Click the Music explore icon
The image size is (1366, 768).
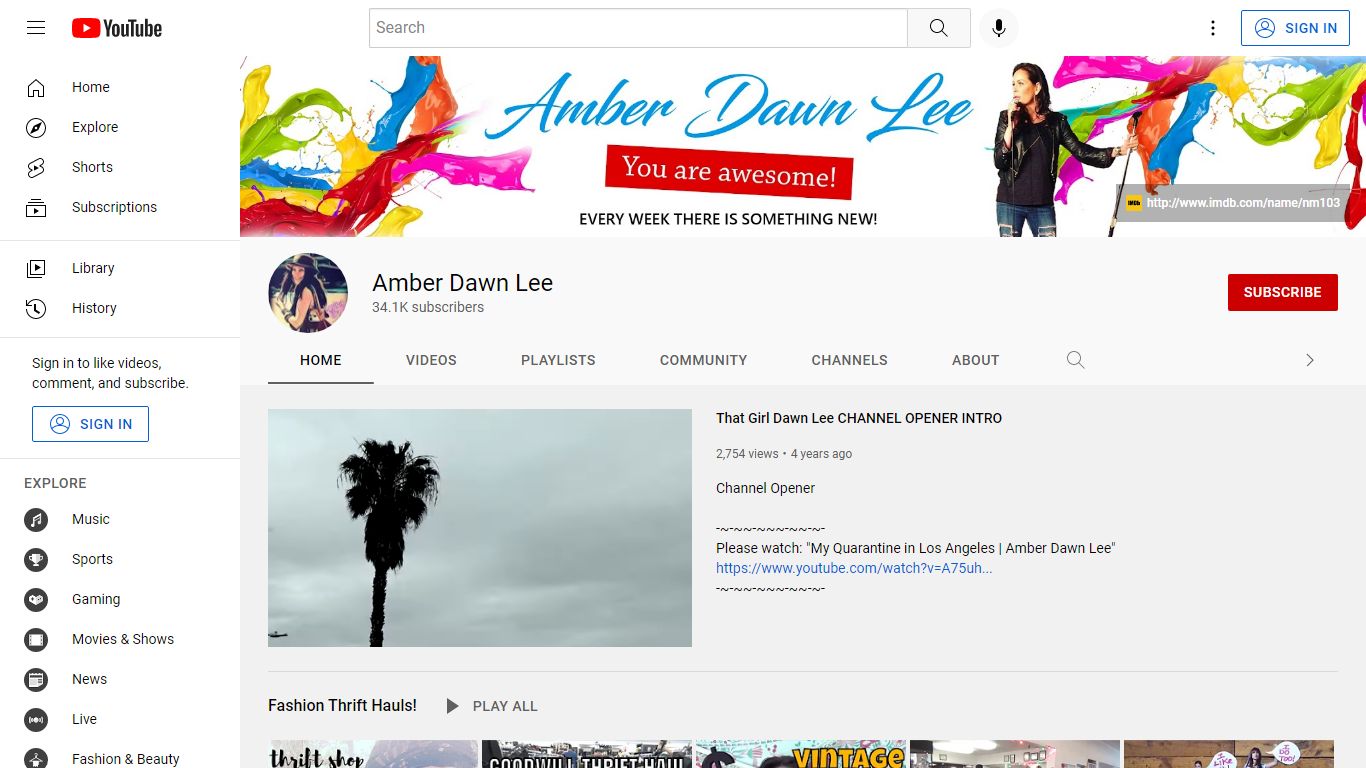(x=36, y=519)
